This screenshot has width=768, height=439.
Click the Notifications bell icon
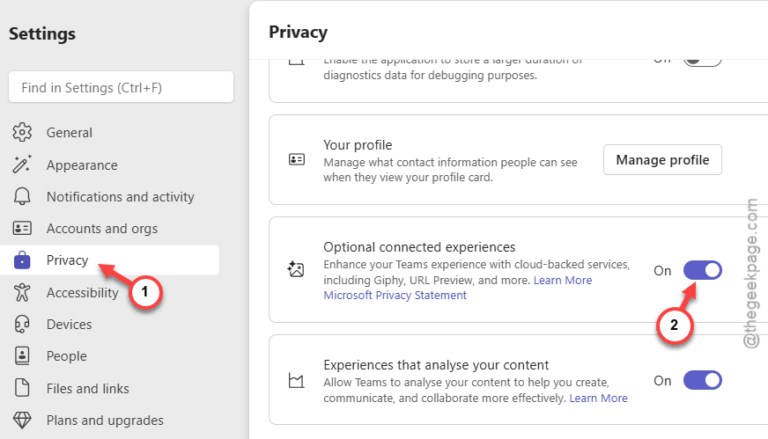pyautogui.click(x=22, y=196)
